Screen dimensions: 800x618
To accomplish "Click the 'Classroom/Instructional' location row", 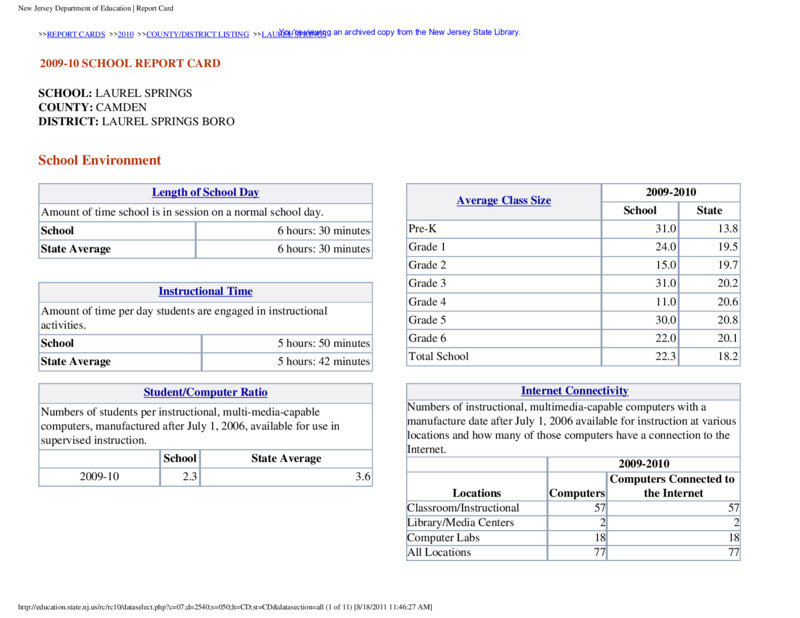I will pyautogui.click(x=463, y=508).
